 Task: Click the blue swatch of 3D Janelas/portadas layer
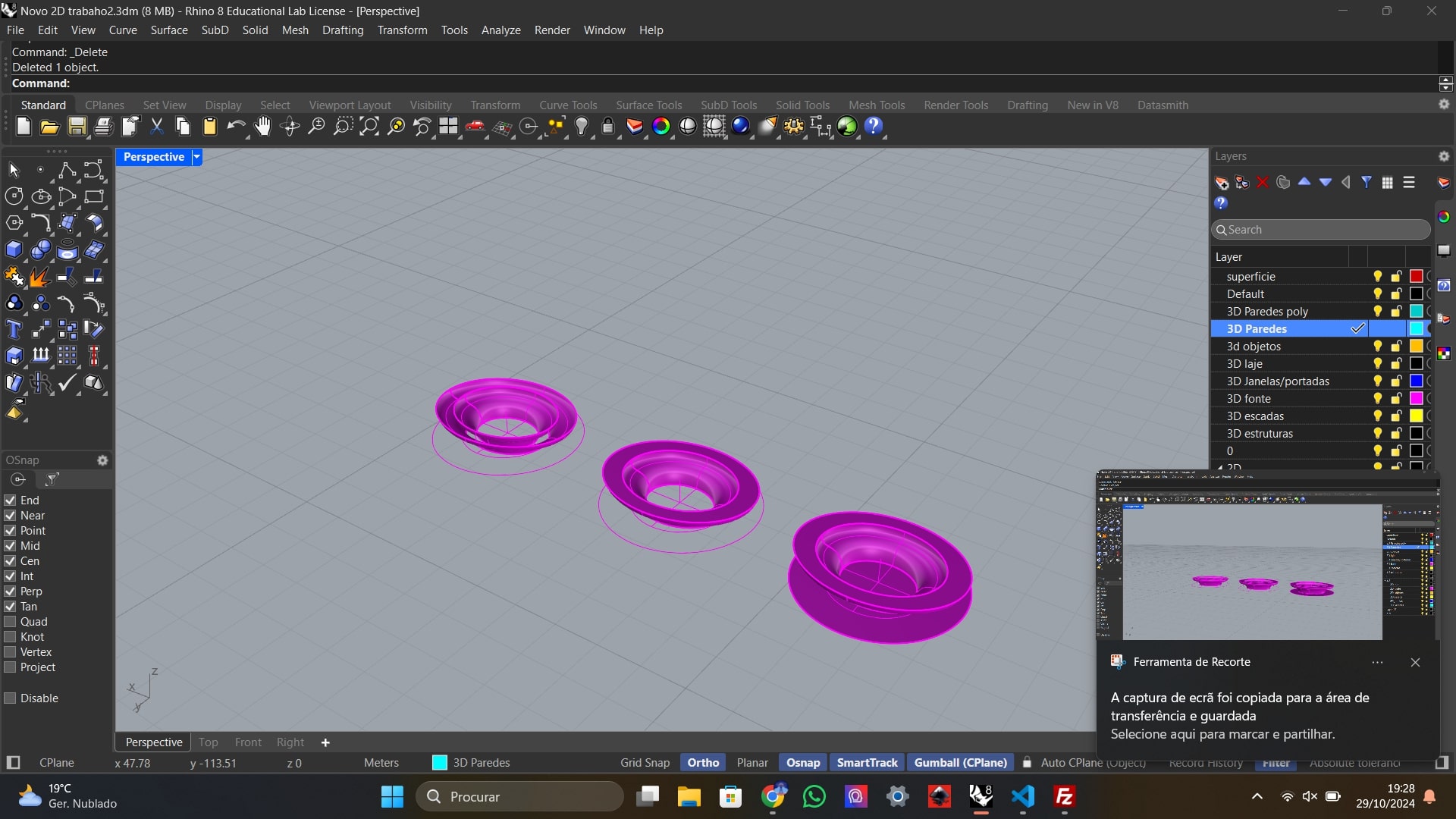[x=1416, y=381]
